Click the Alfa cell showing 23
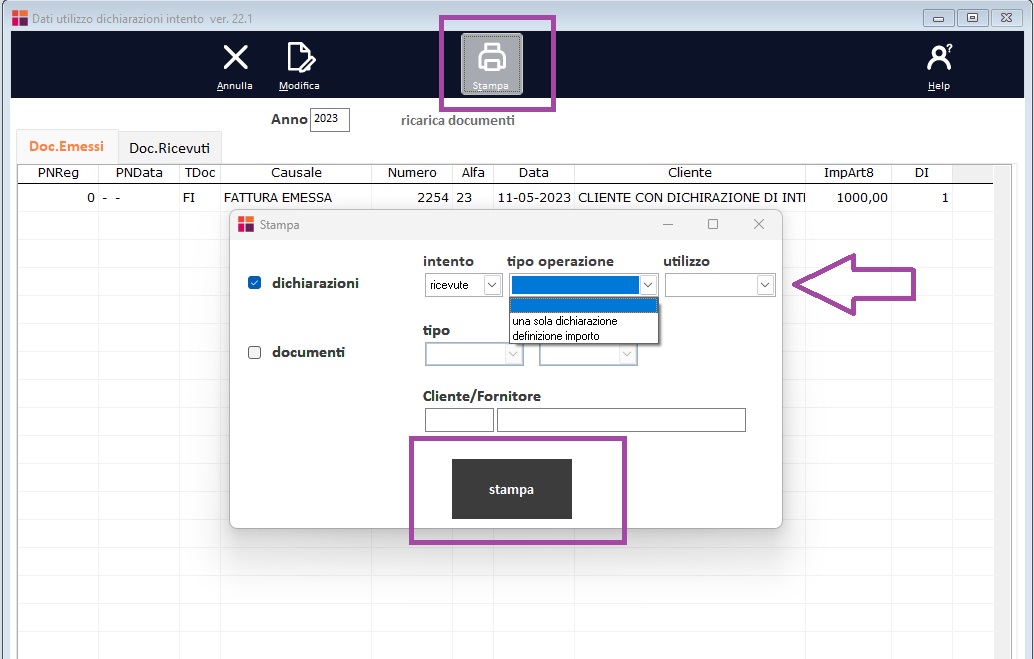The image size is (1034, 659). click(x=473, y=198)
